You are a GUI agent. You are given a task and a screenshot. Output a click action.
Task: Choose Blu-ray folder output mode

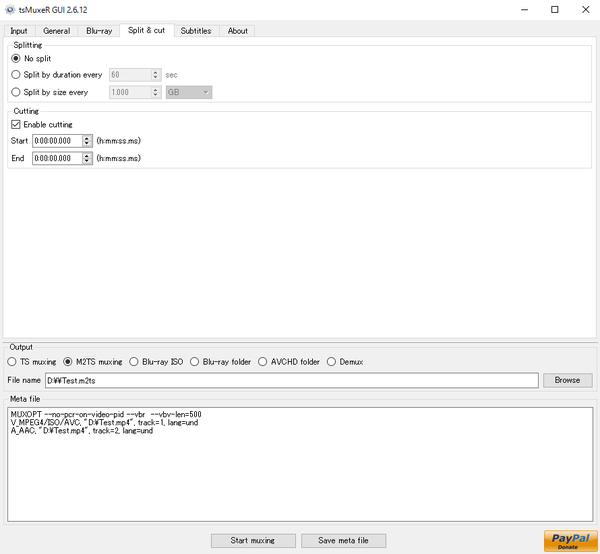194,362
